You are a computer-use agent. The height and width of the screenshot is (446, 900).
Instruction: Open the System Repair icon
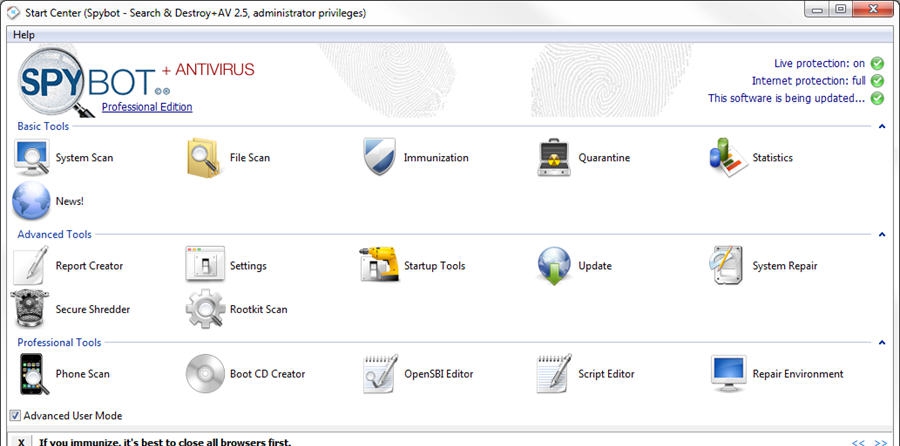[x=728, y=265]
